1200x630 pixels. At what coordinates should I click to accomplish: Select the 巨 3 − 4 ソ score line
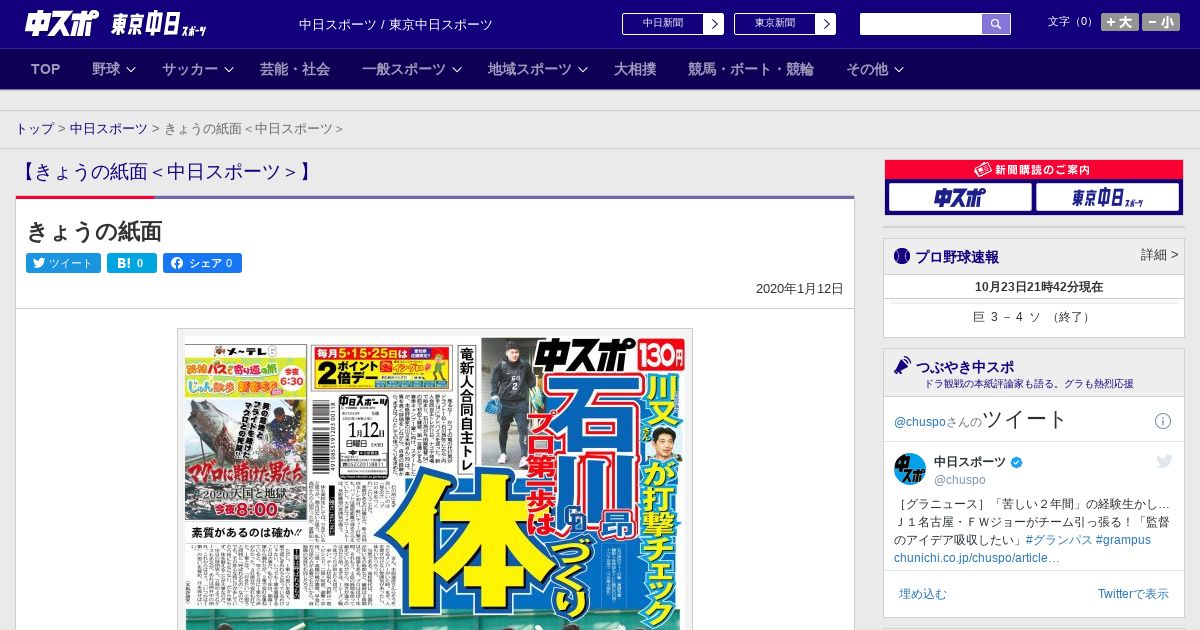pyautogui.click(x=1033, y=317)
